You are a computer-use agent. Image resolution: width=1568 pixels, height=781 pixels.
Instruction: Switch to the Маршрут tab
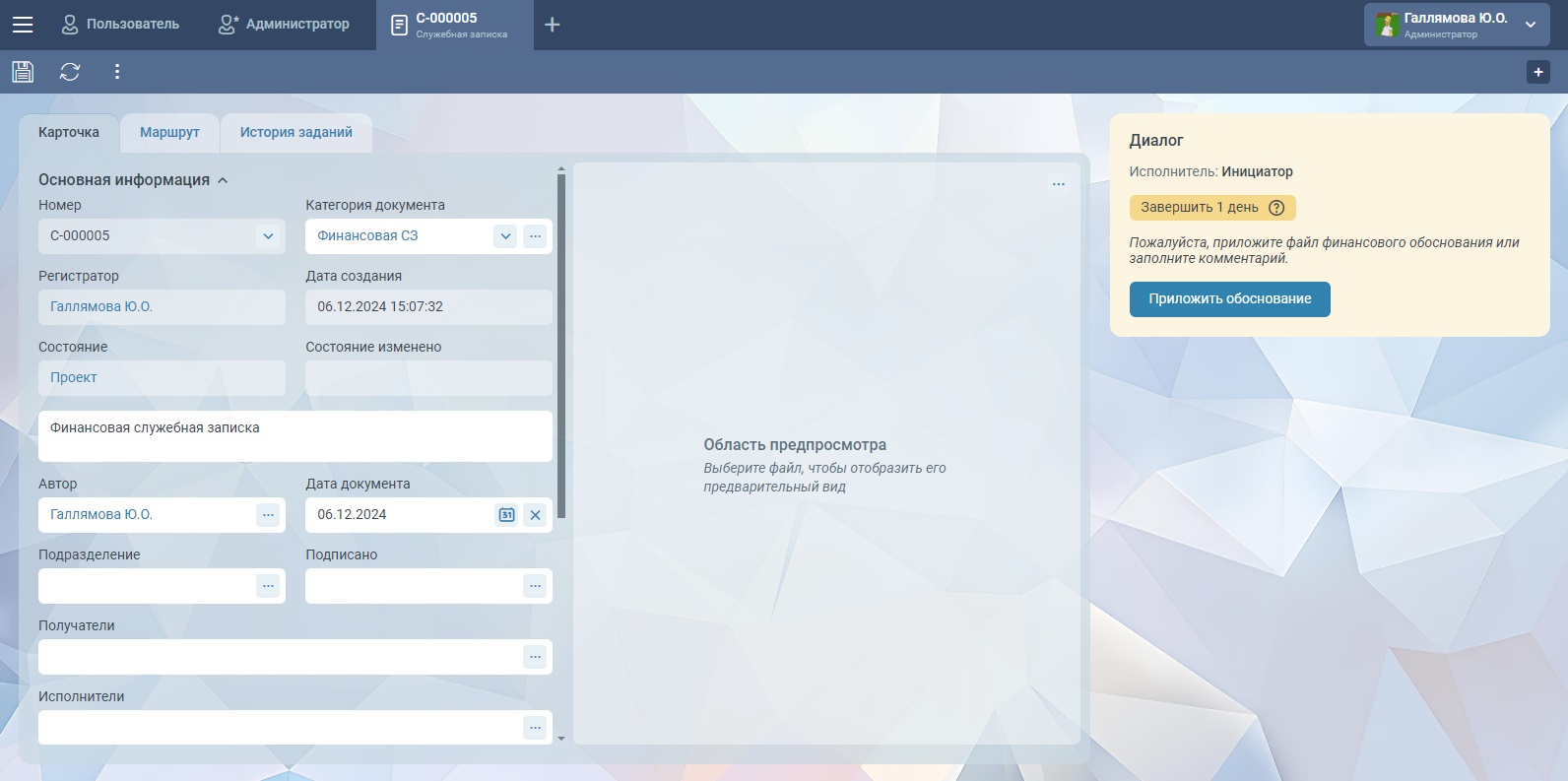coord(169,133)
